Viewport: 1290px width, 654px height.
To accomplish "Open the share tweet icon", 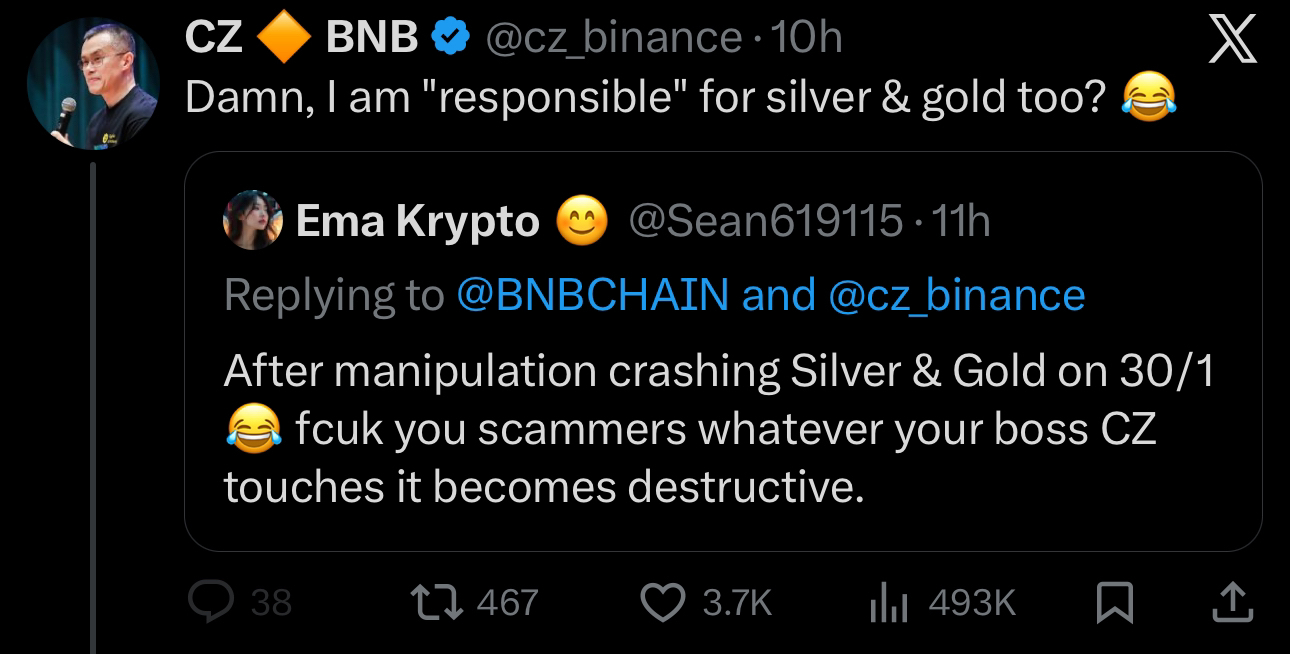I will 1232,601.
